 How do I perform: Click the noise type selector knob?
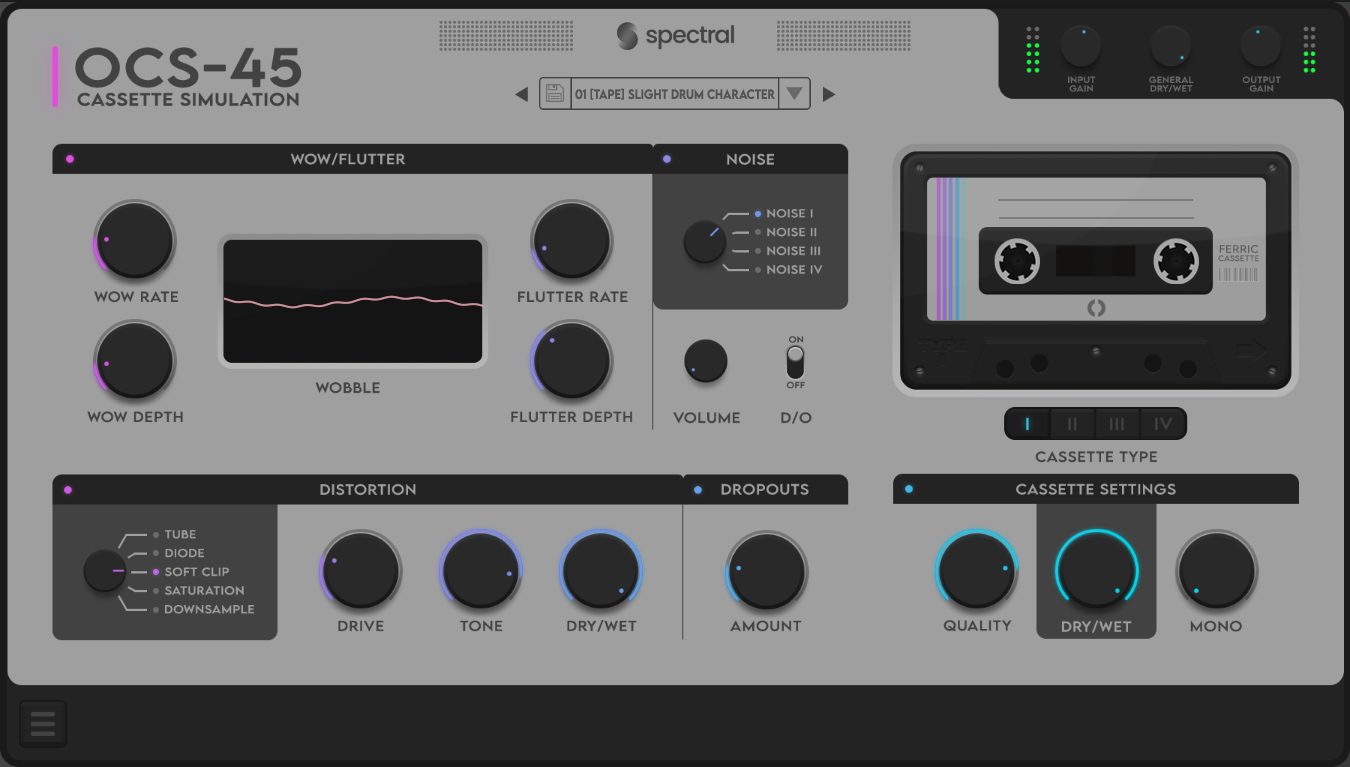pos(705,242)
